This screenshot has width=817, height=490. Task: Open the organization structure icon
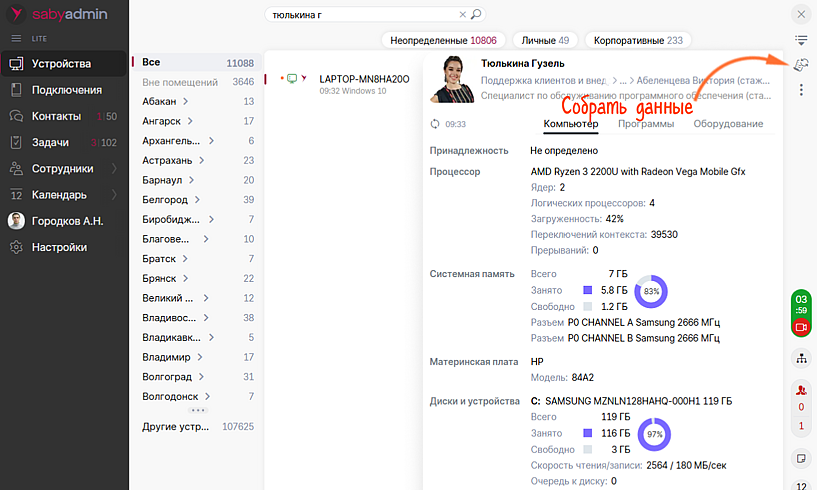point(801,358)
